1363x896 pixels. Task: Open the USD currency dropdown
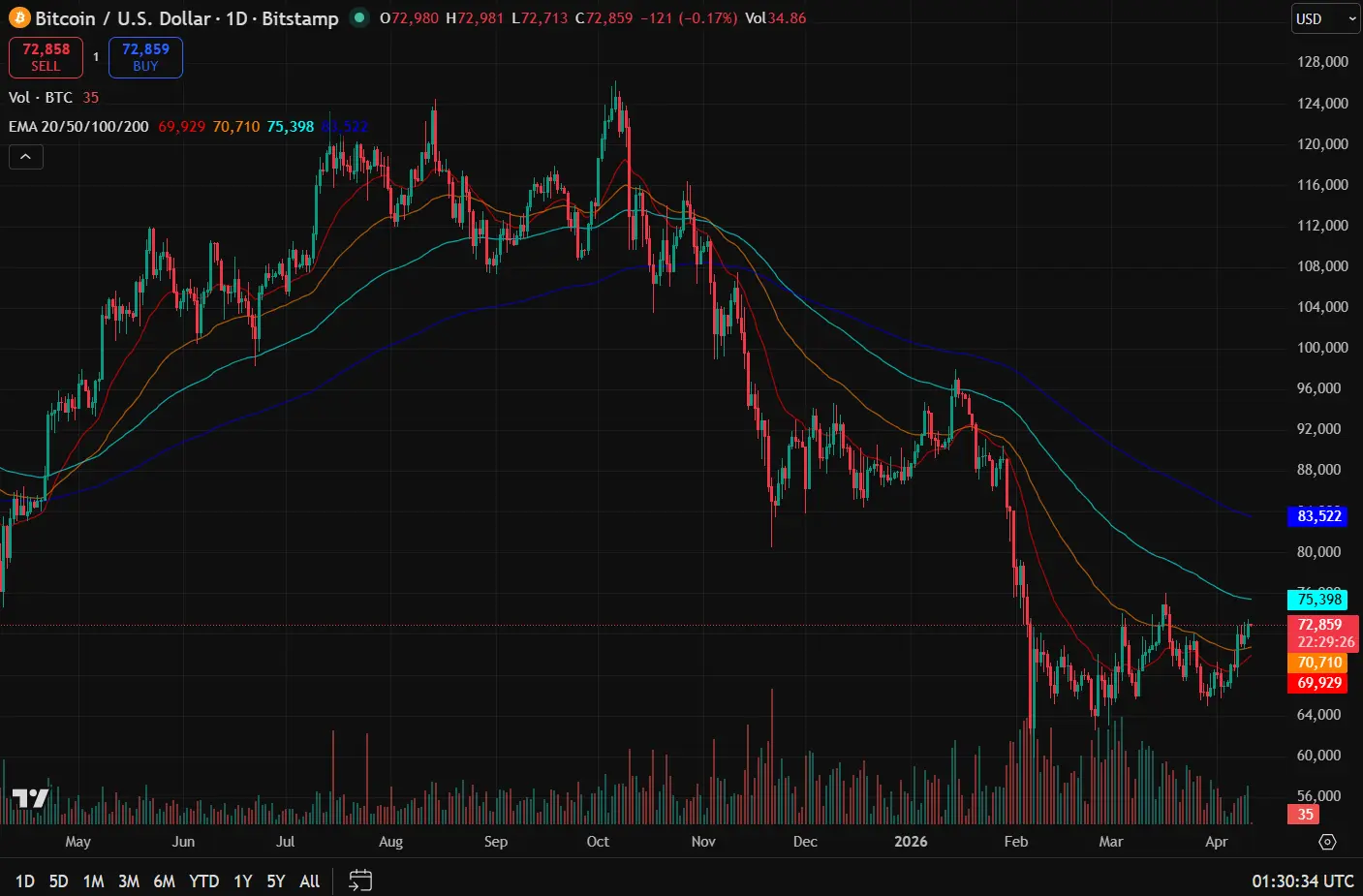pyautogui.click(x=1324, y=18)
